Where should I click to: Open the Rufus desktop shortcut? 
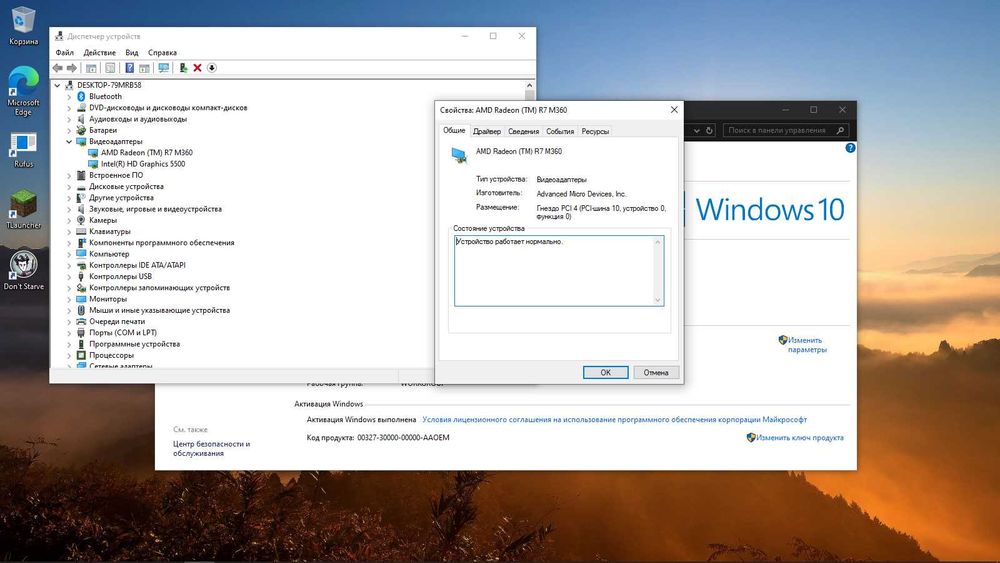click(24, 150)
